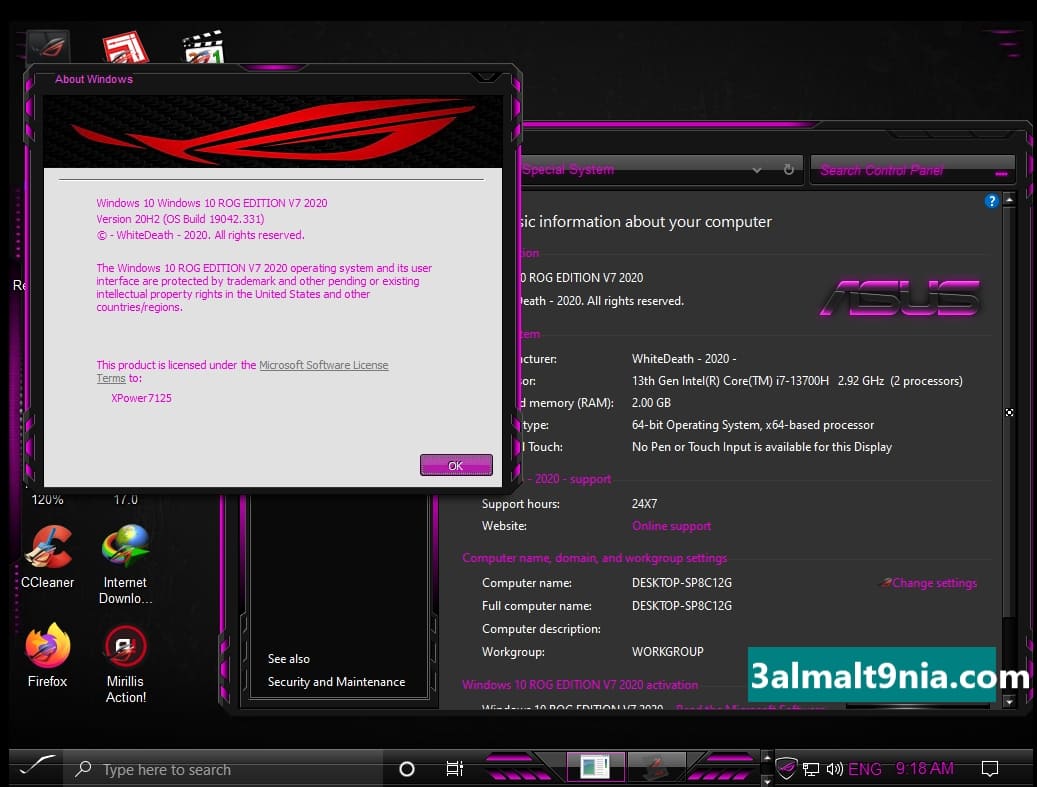Launch Firefox from desktop

click(x=48, y=655)
